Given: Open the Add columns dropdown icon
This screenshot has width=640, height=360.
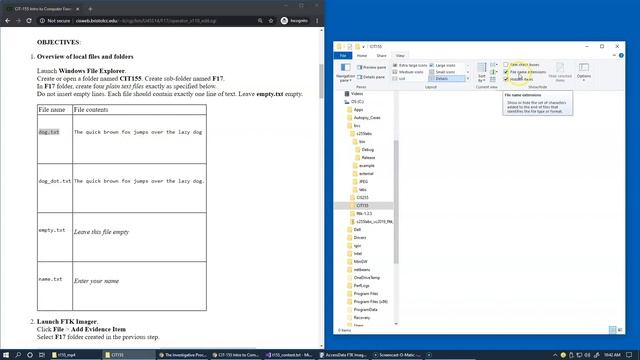Looking at the screenshot, I should [x=493, y=72].
